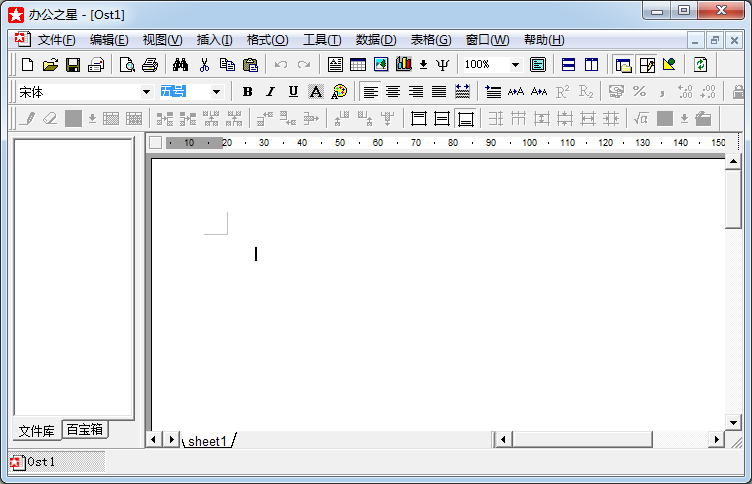
Task: Click the next sheet arrow button
Action: click(x=171, y=439)
